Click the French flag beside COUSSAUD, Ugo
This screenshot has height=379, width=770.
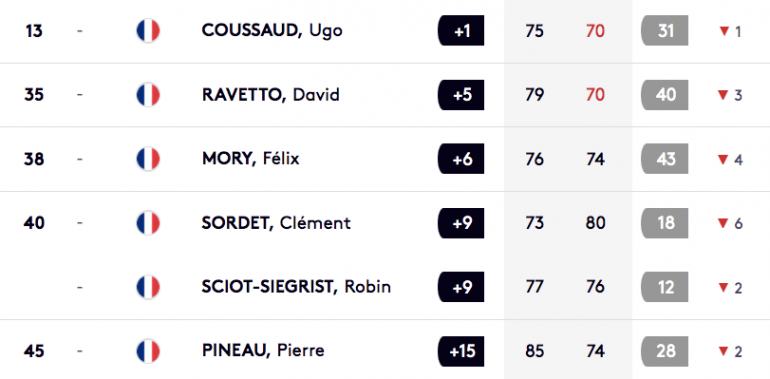pos(148,31)
